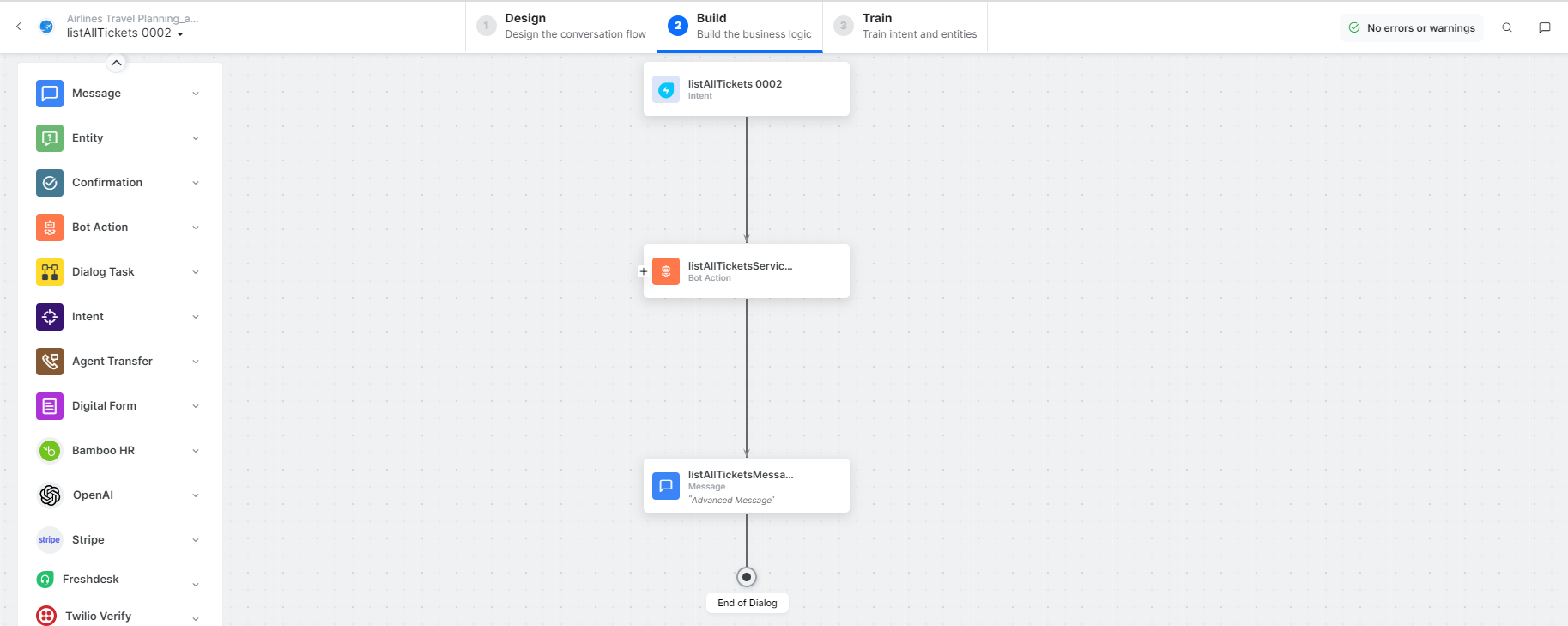Click the search magnifier icon

pos(1506,27)
